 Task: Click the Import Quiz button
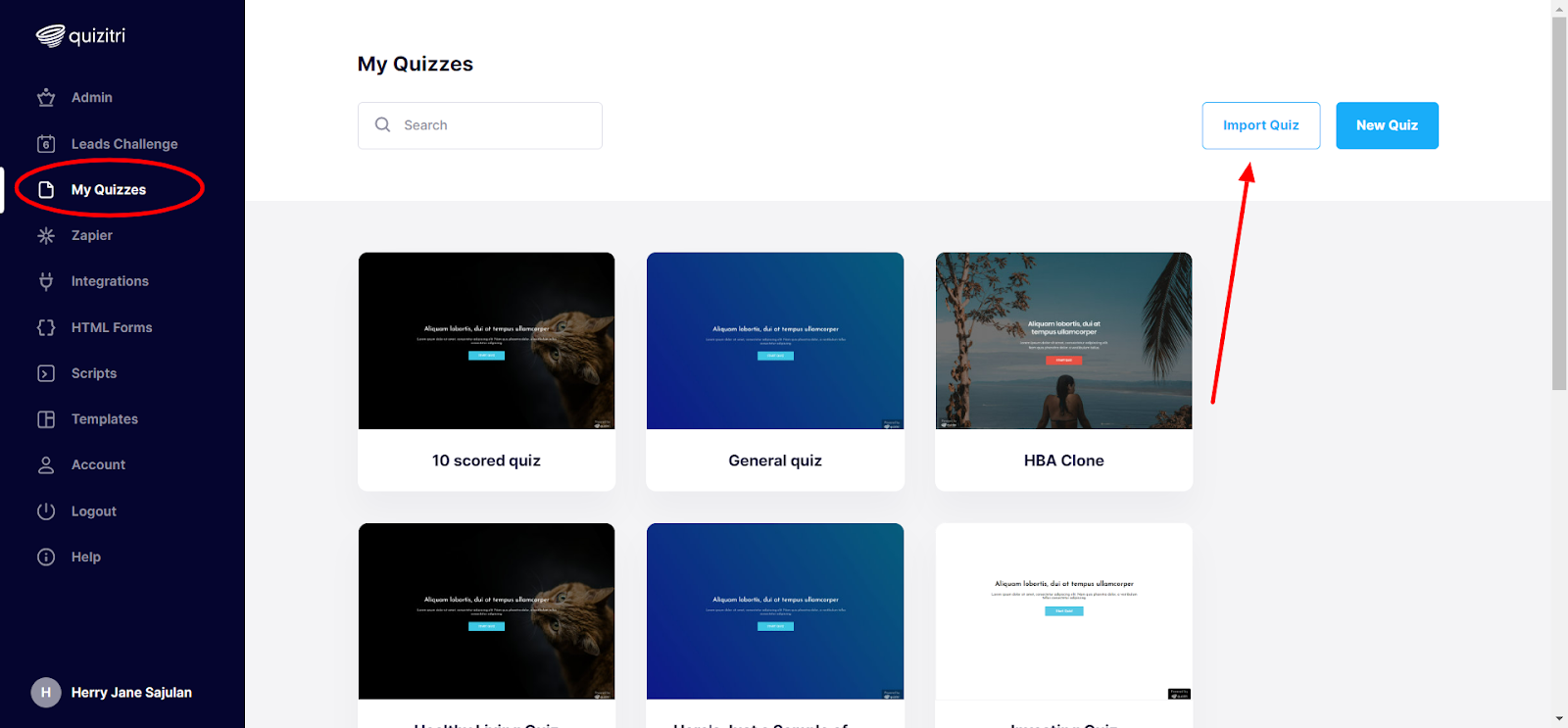point(1261,125)
